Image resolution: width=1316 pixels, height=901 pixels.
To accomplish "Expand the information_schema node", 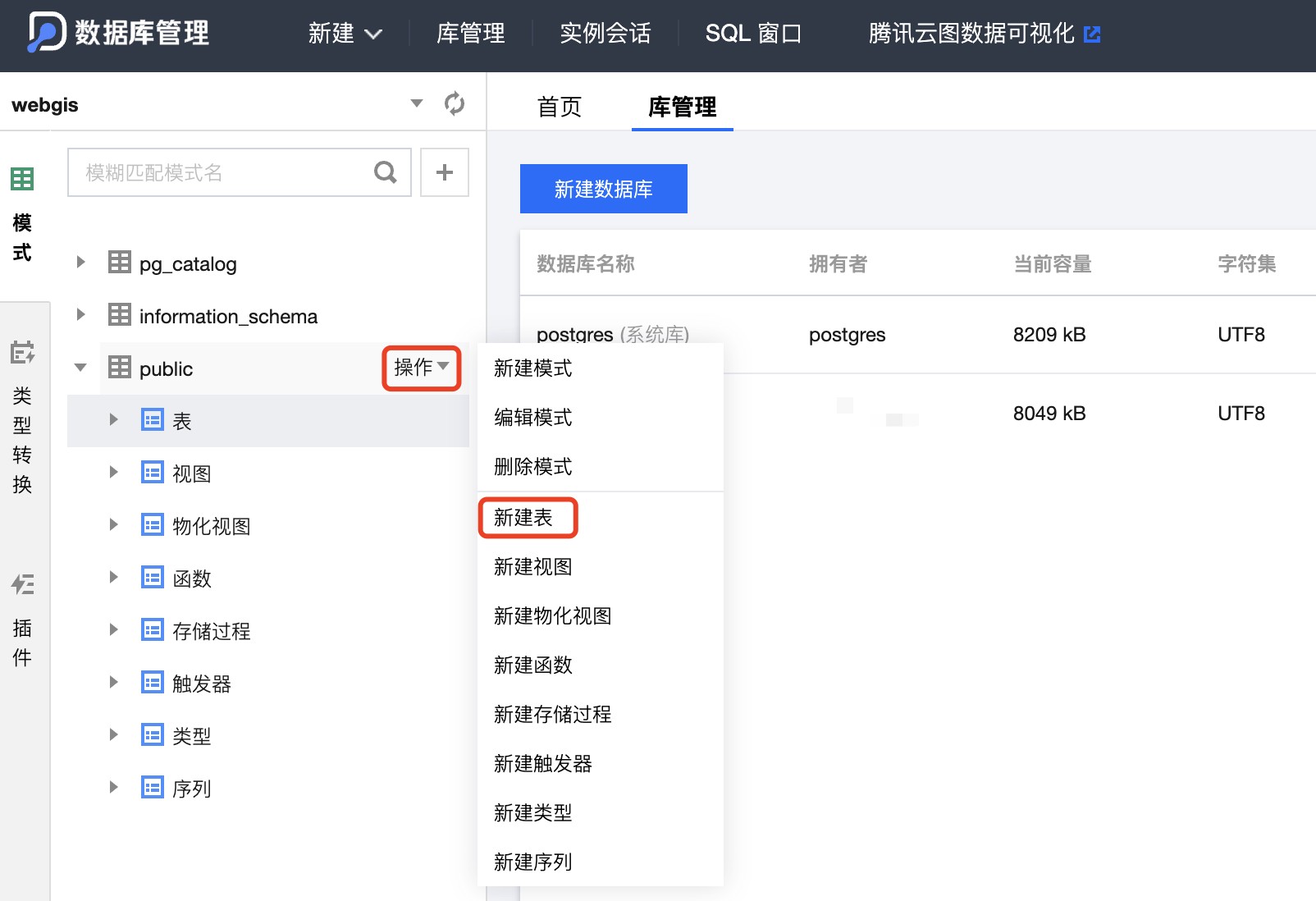I will point(80,315).
